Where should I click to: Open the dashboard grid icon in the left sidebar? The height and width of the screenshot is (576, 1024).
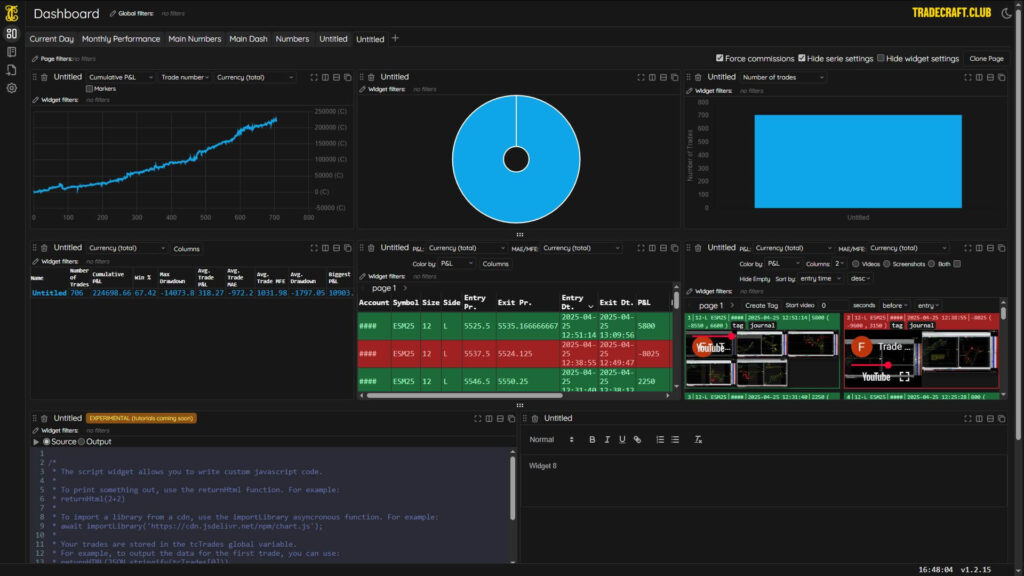(x=12, y=33)
